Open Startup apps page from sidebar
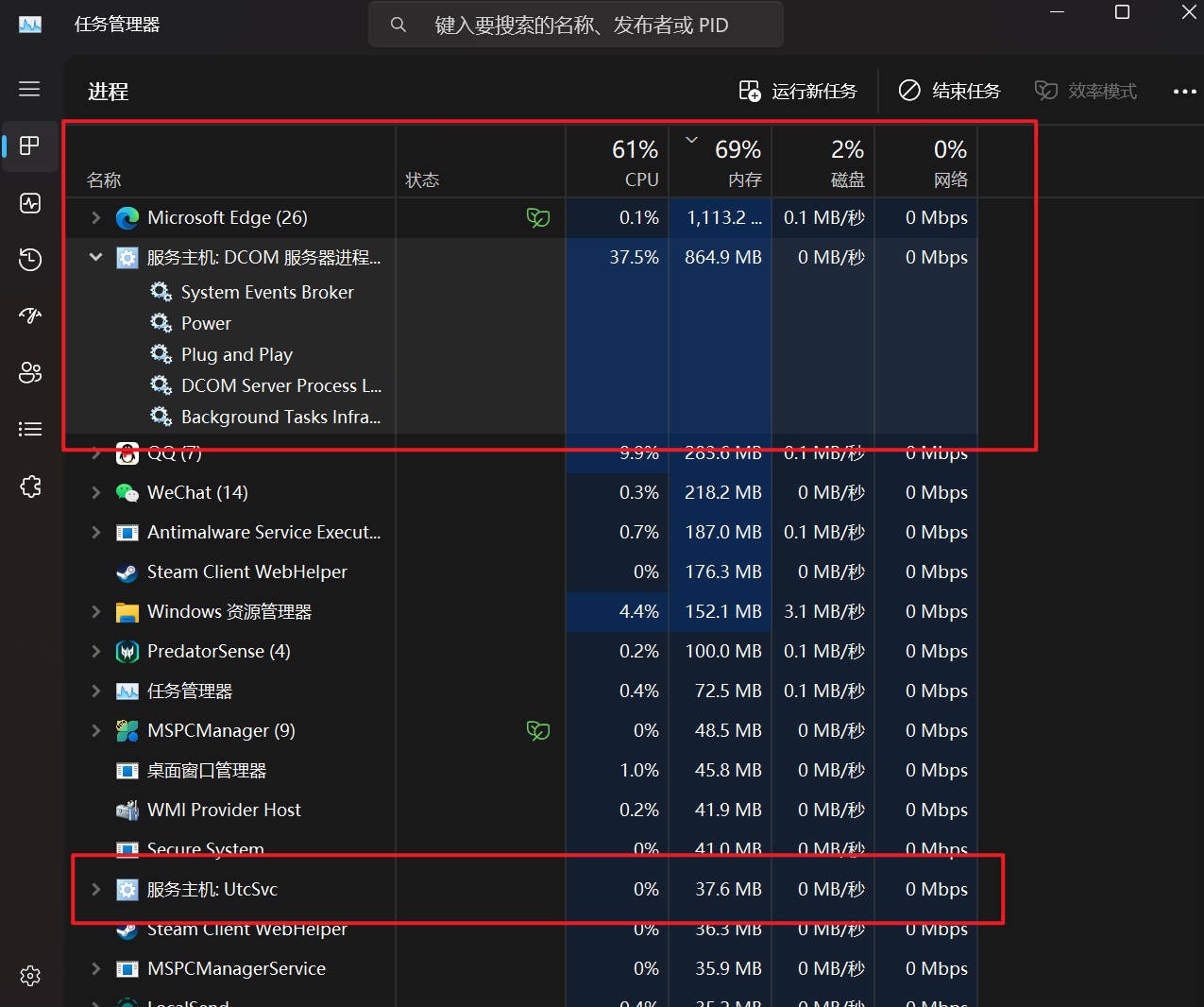The height and width of the screenshot is (1007, 1204). point(30,316)
